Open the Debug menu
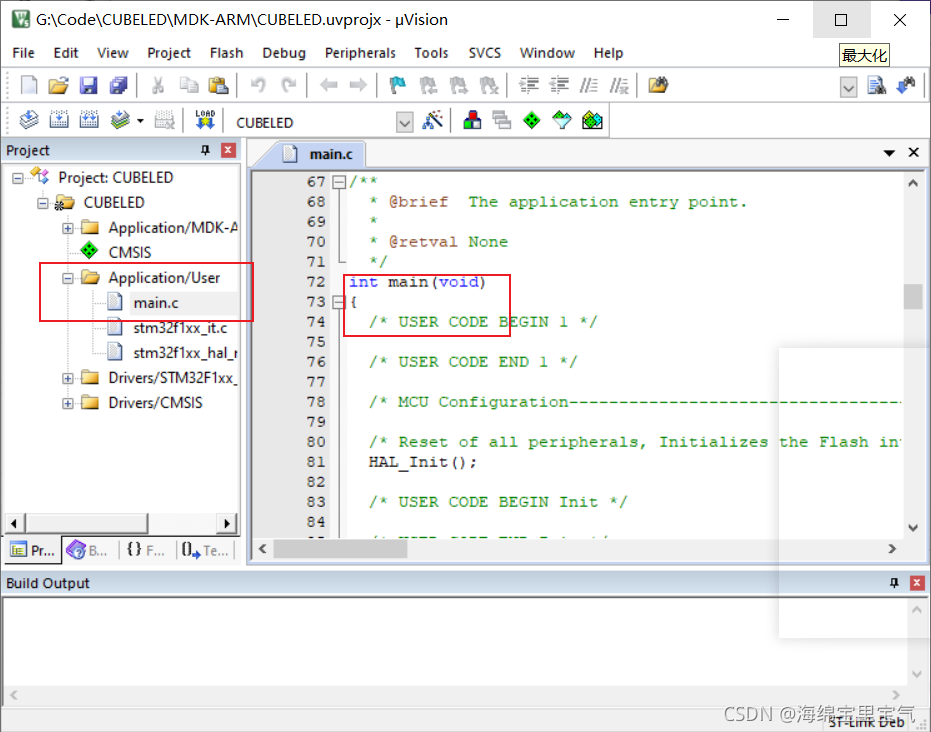This screenshot has width=931, height=732. point(284,53)
